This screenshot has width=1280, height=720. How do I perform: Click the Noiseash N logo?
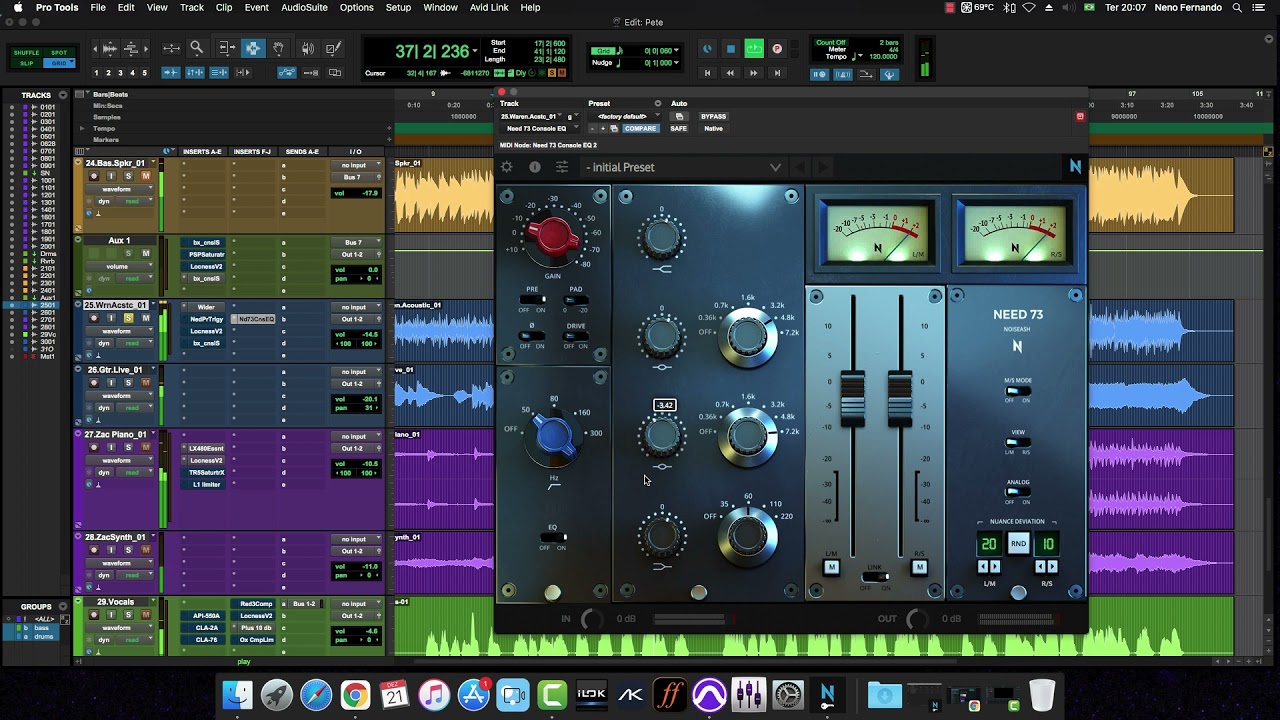click(x=1075, y=167)
